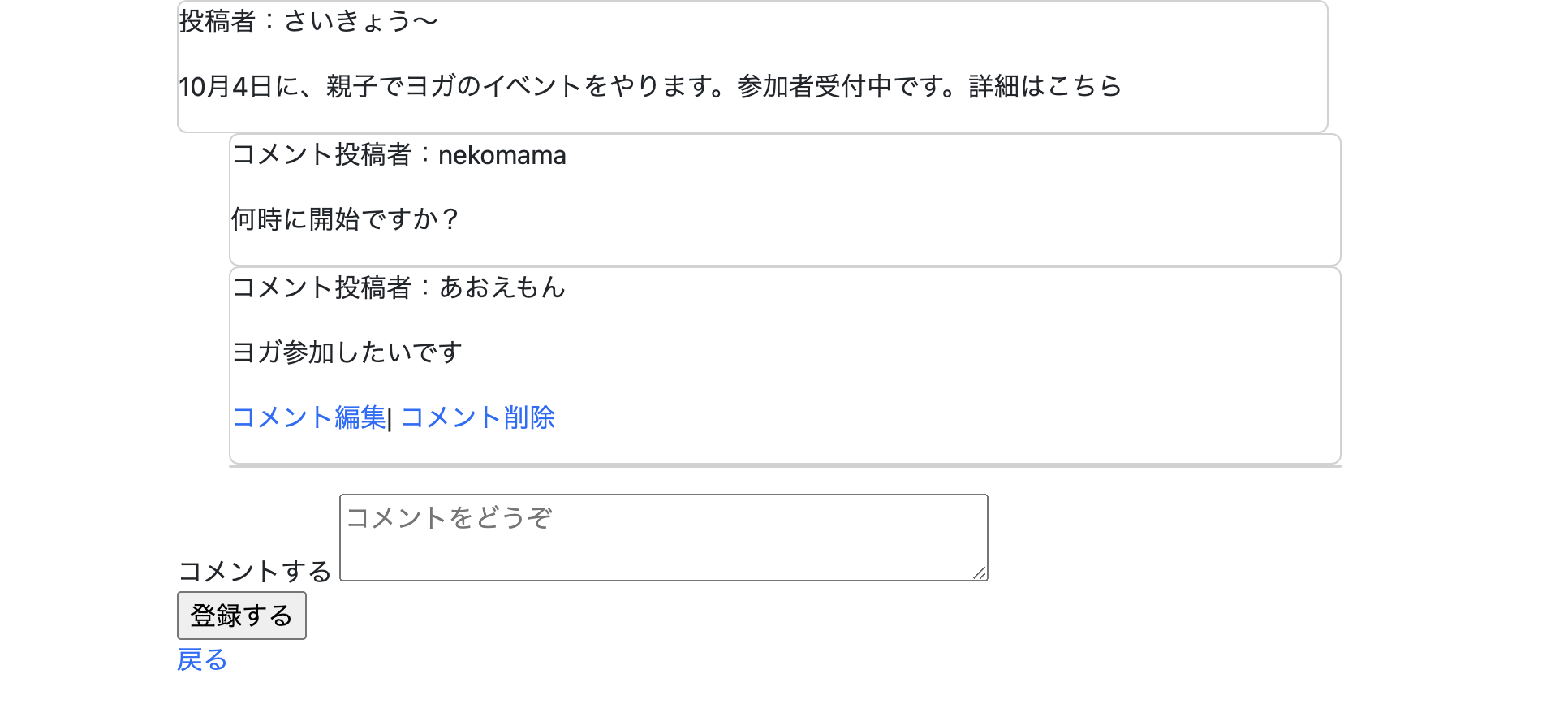The width and height of the screenshot is (1568, 726).
Task: Click the 戻る link to go back
Action: click(200, 660)
